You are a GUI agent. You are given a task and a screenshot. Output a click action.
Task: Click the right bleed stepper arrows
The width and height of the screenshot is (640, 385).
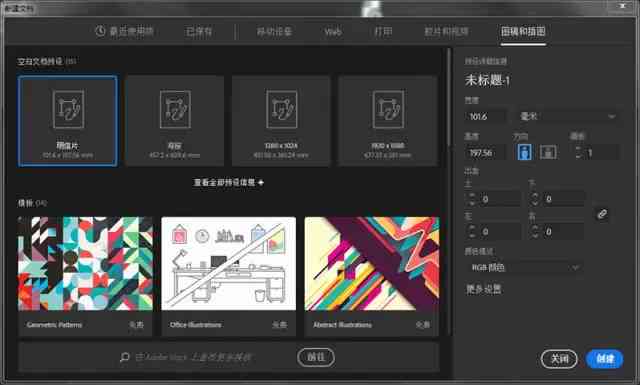535,231
